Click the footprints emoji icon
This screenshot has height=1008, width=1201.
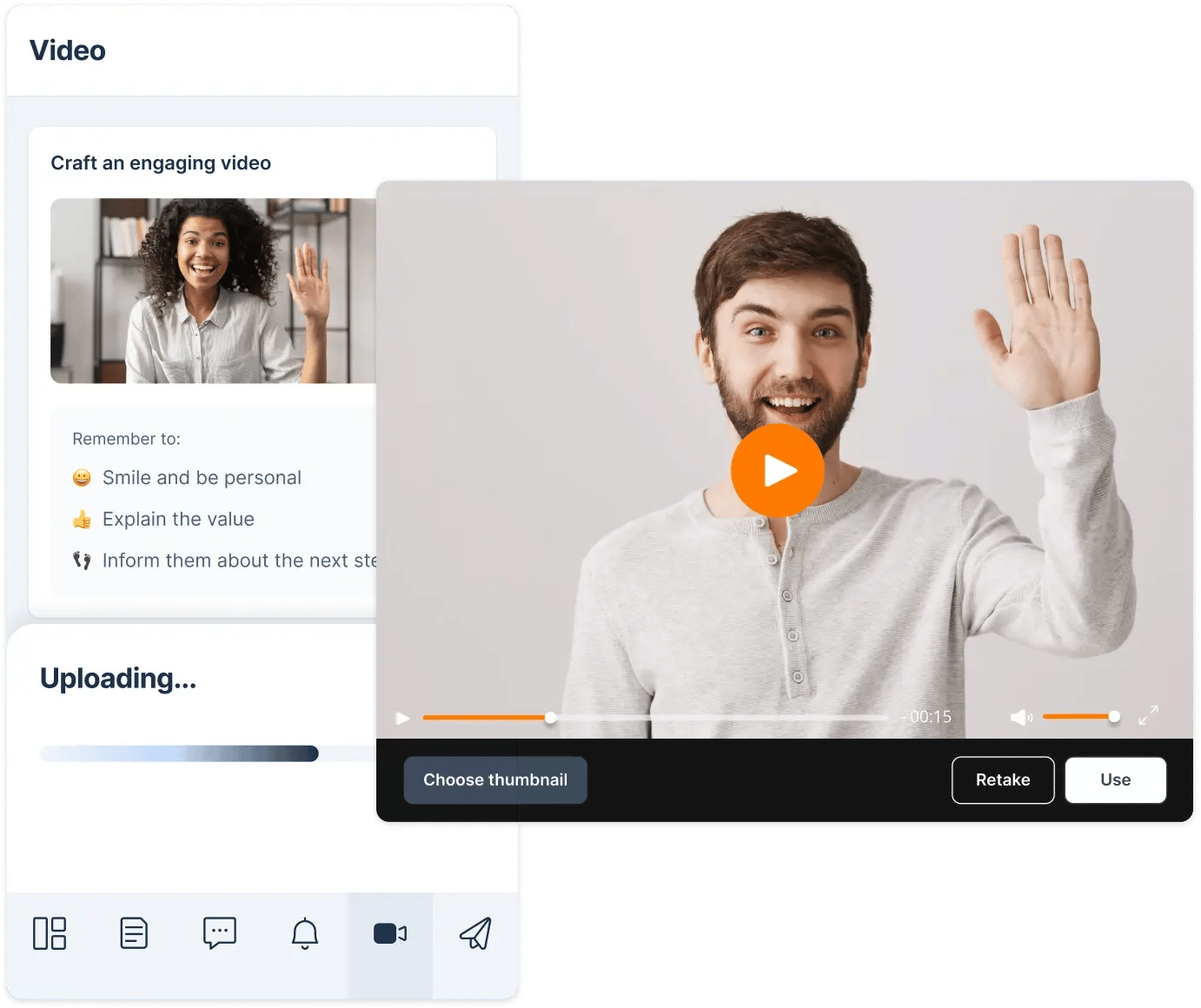coord(82,560)
